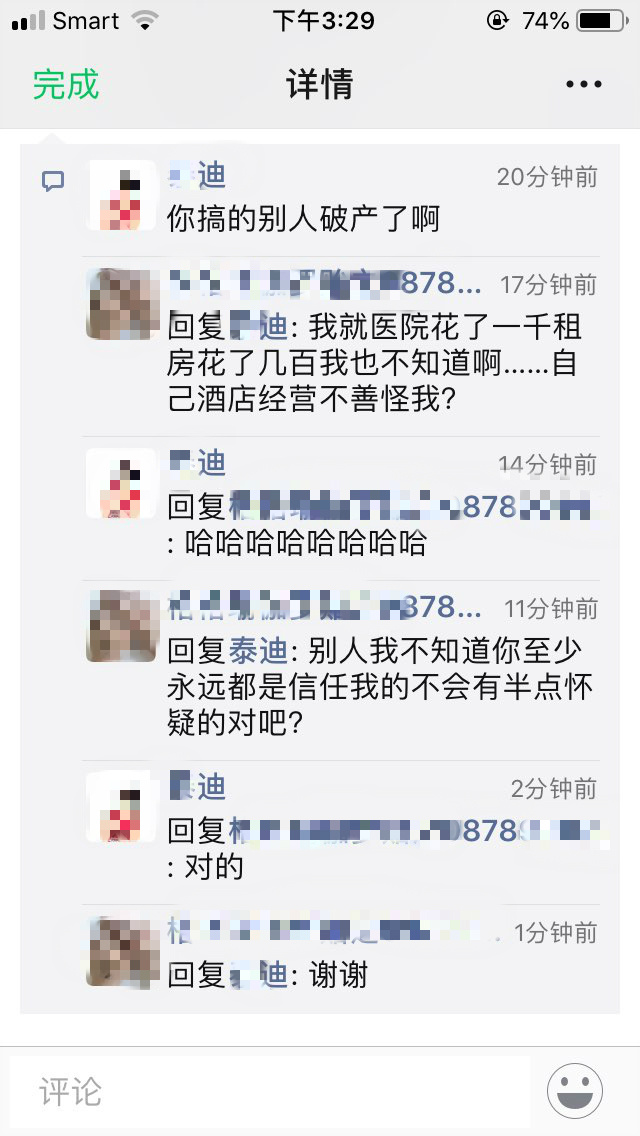The height and width of the screenshot is (1136, 640).
Task: Open avatar of the 2分钟前 commenter
Action: pos(121,806)
